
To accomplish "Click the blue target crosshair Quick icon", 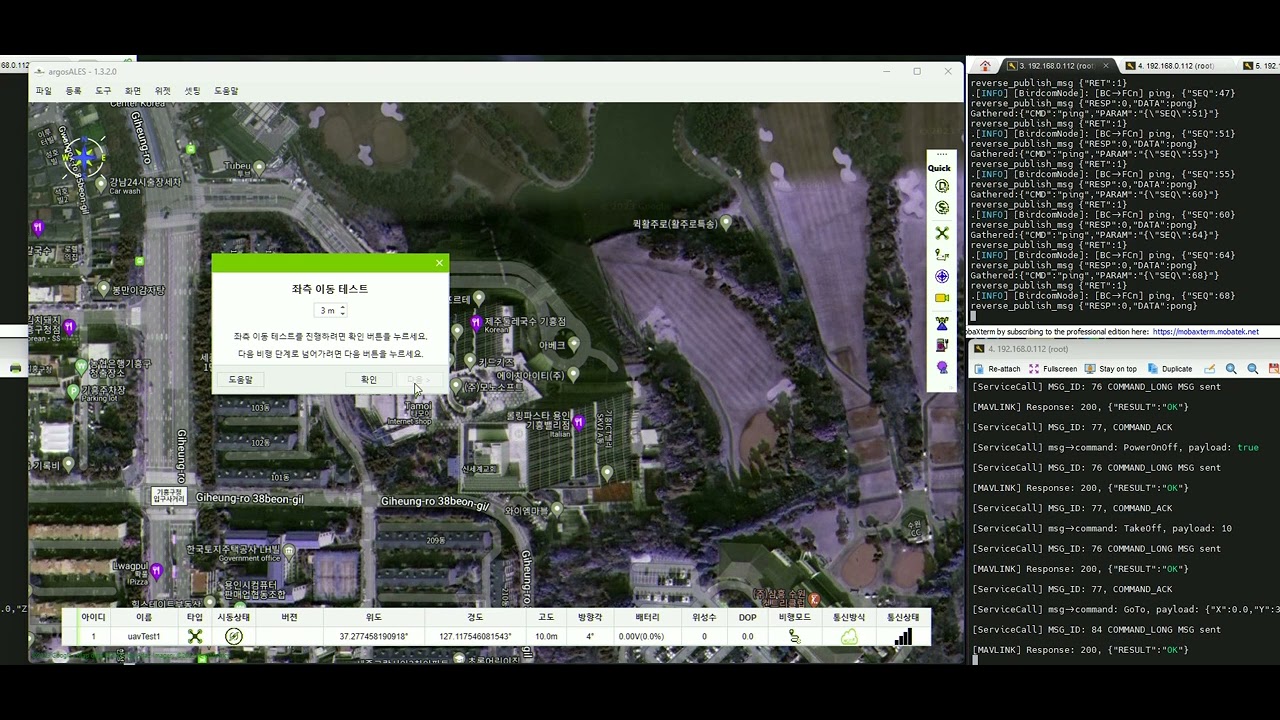I will 941,276.
